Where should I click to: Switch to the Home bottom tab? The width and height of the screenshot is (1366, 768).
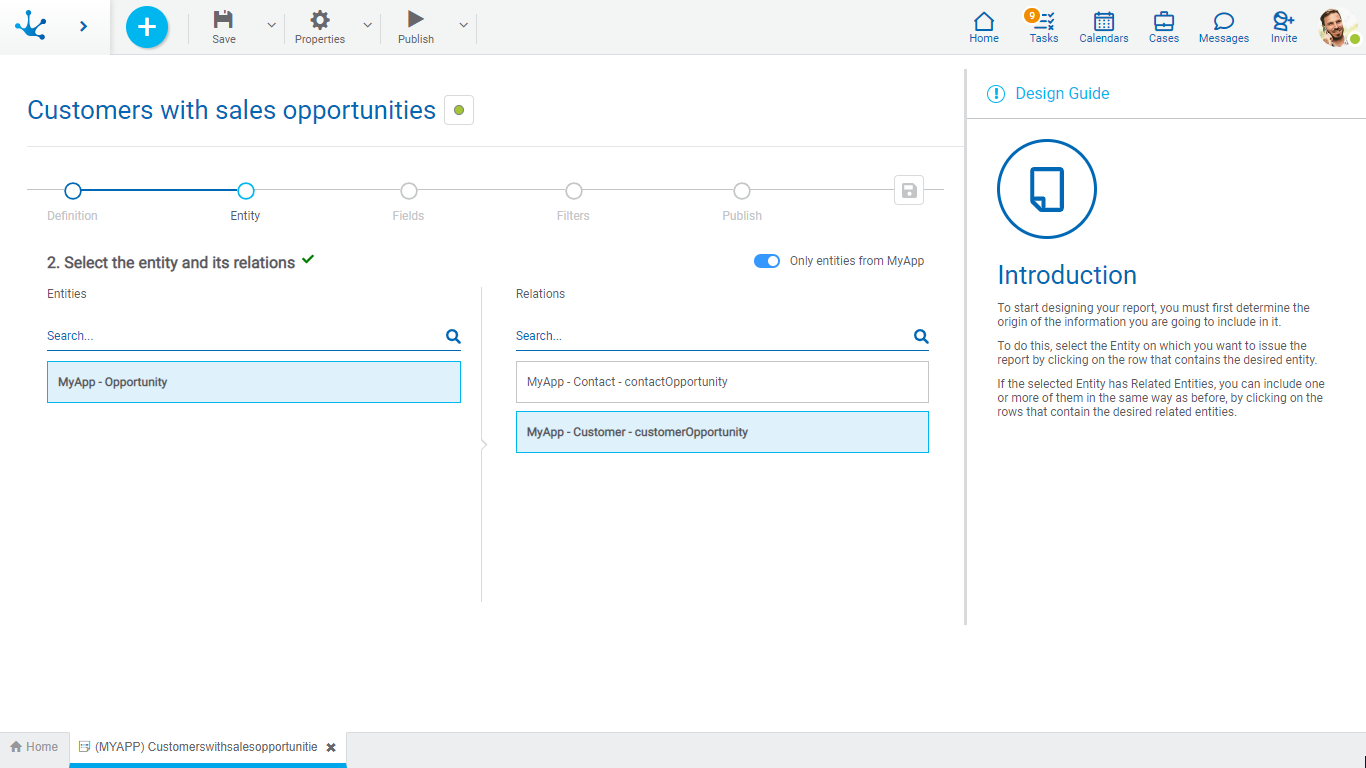[x=34, y=747]
